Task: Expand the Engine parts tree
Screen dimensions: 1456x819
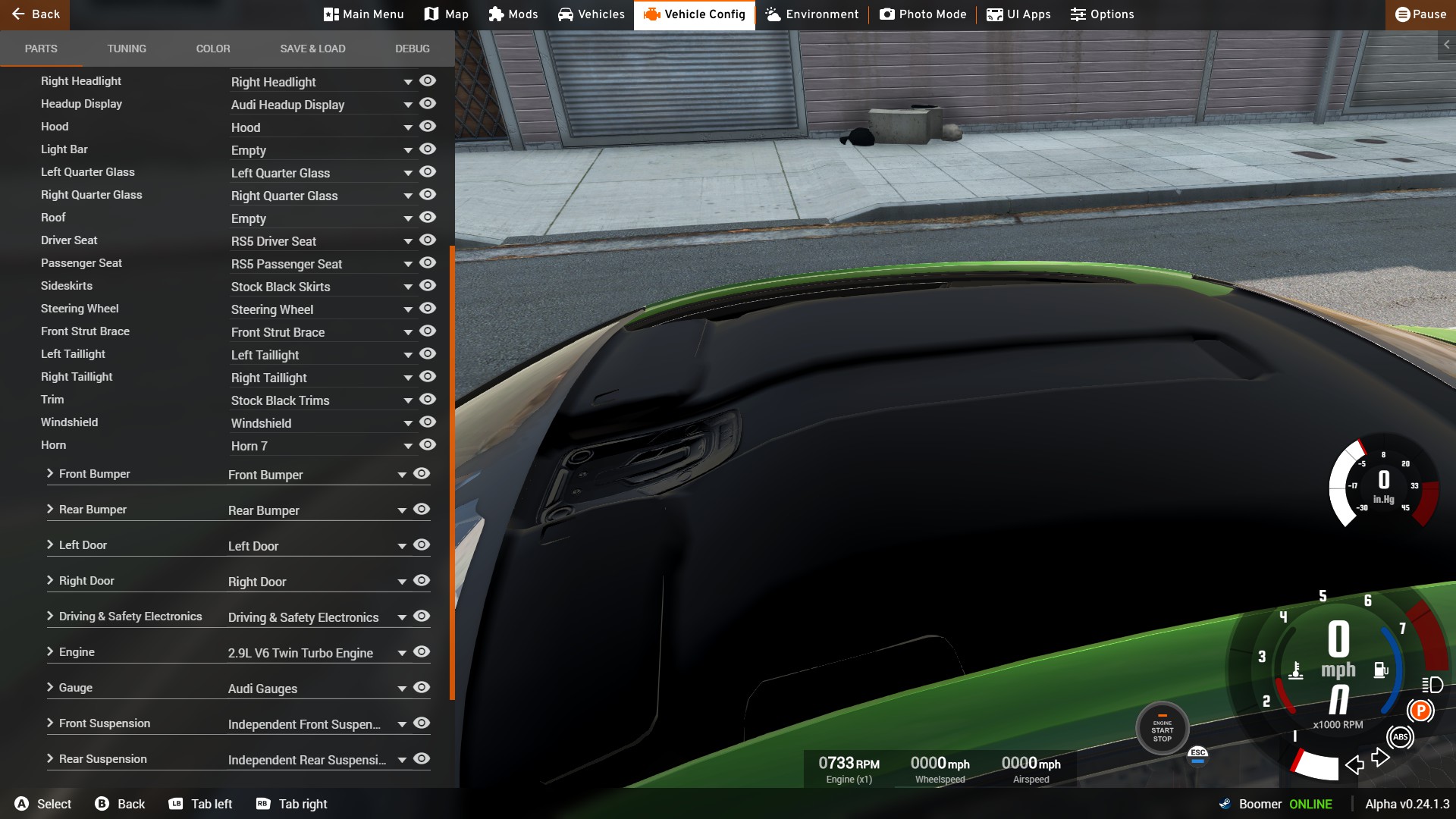Action: coord(50,652)
